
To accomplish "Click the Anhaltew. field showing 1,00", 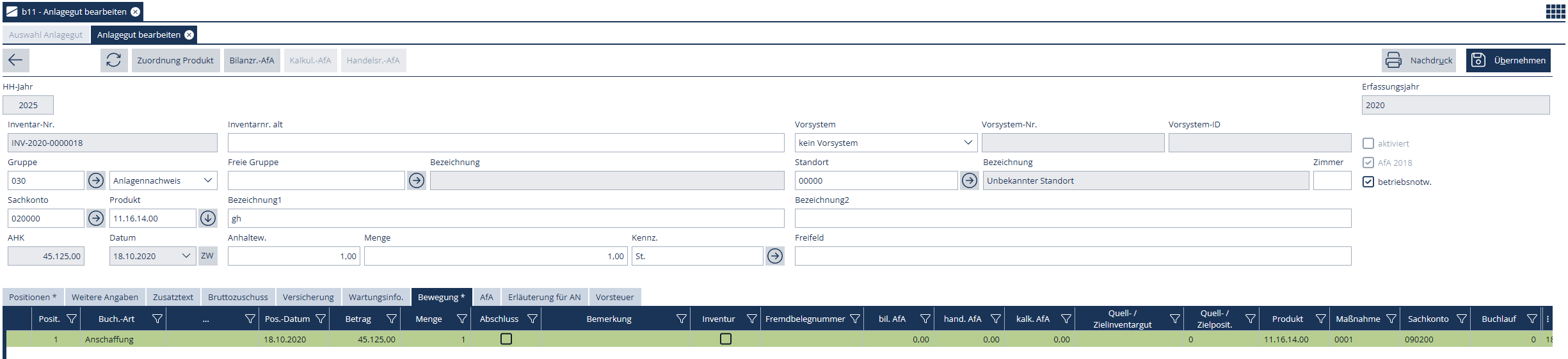I will click(x=294, y=256).
